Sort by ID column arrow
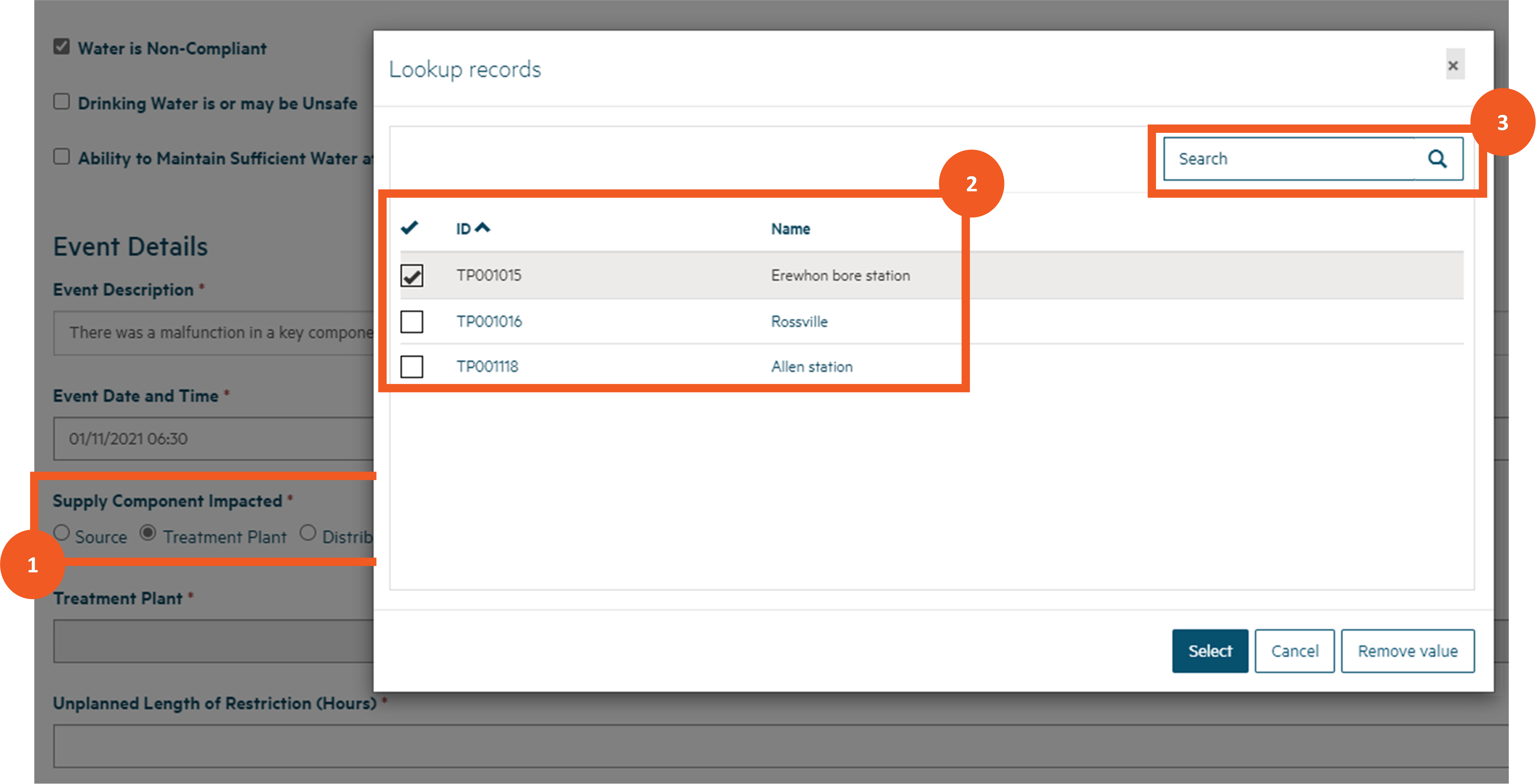 coord(482,228)
